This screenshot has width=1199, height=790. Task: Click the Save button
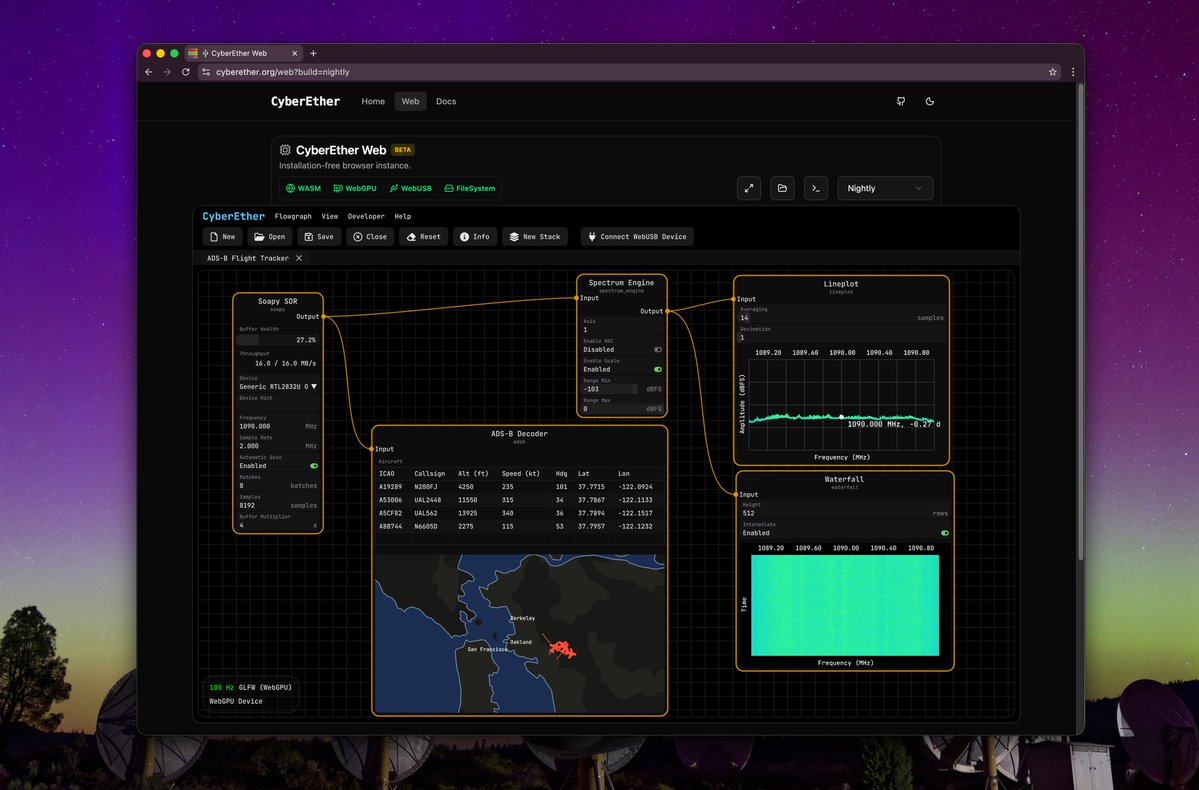tap(319, 237)
